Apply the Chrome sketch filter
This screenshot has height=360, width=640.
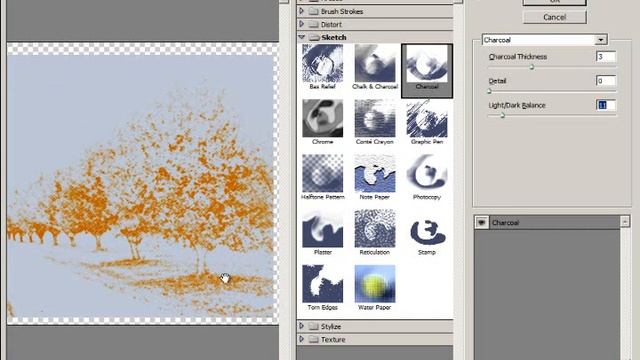pos(322,118)
